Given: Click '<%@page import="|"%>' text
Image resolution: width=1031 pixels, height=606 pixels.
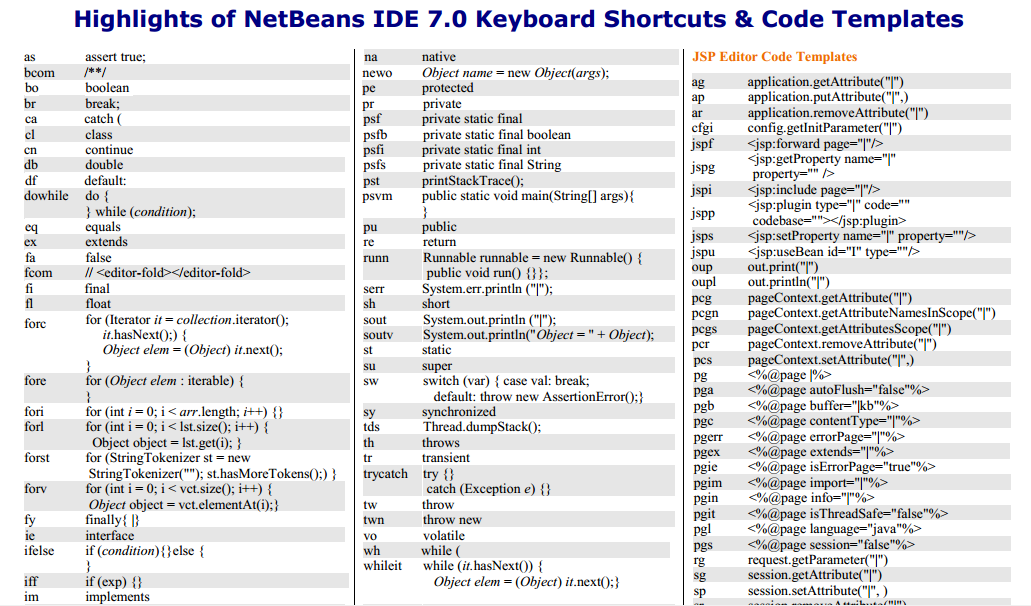Looking at the screenshot, I should (x=817, y=483).
